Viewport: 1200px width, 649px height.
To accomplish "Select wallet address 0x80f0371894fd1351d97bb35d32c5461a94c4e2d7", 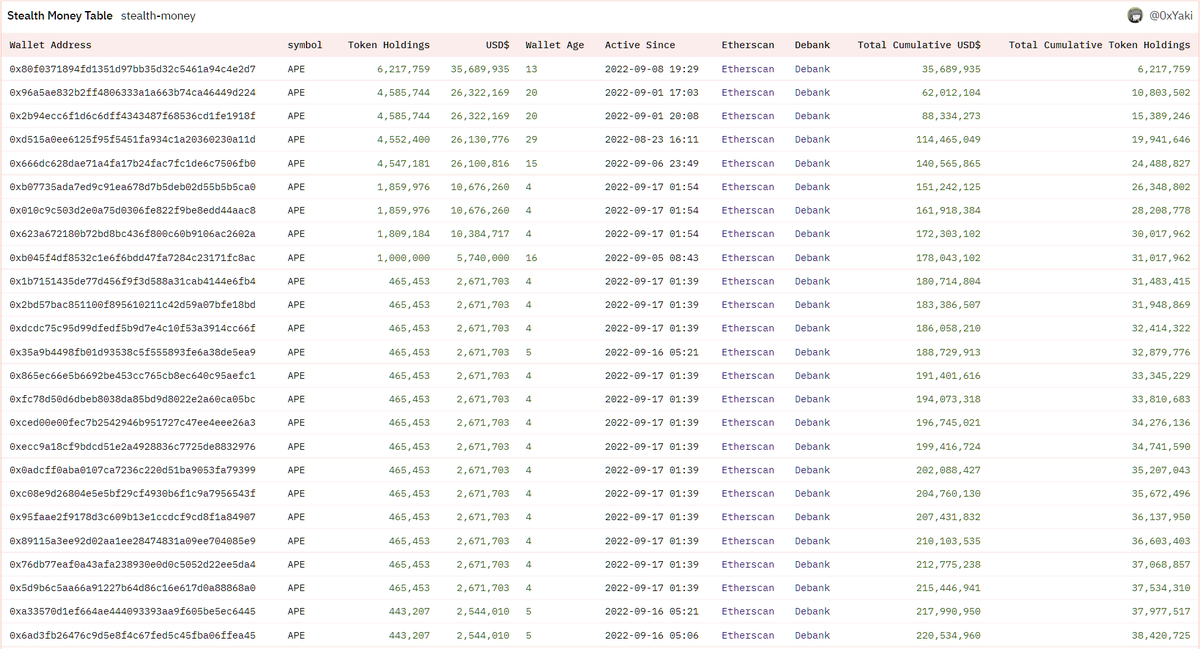I will (x=133, y=69).
